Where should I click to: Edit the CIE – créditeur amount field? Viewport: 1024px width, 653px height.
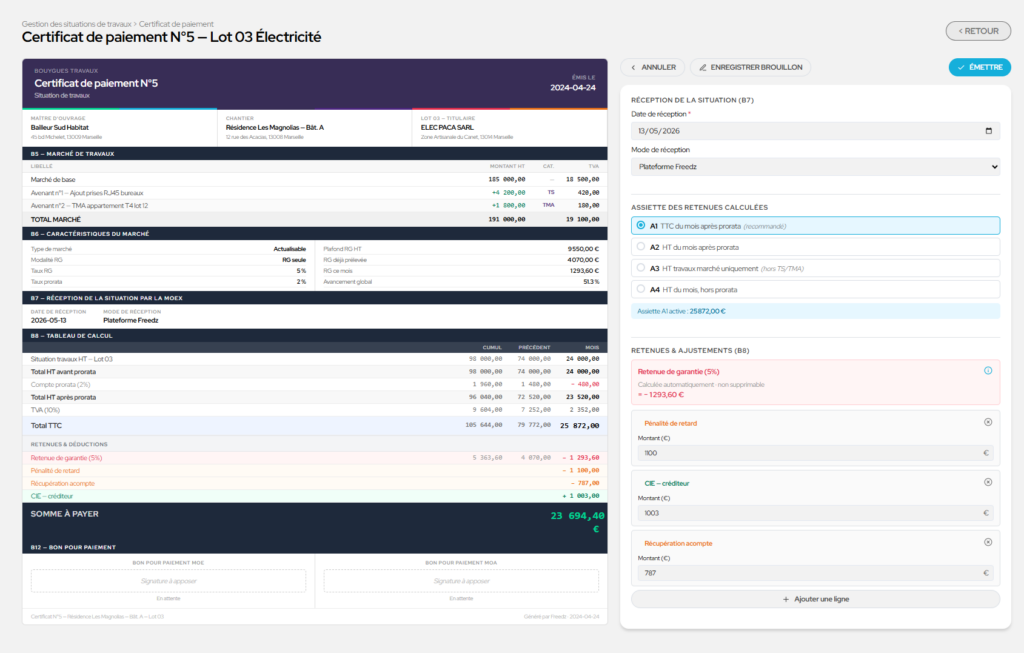click(x=815, y=513)
